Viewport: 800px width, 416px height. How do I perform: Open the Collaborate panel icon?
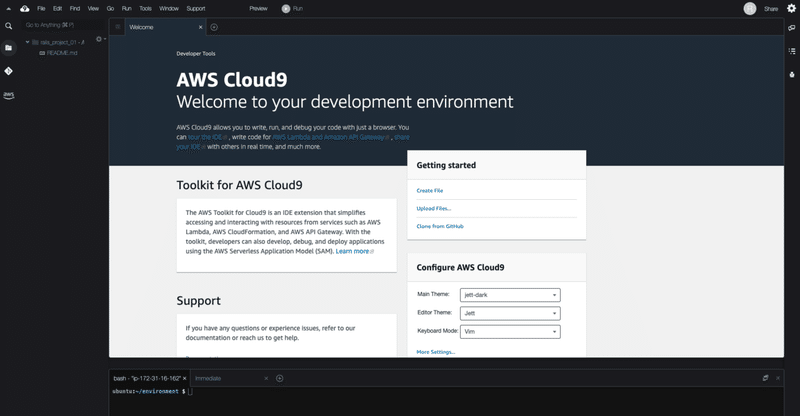coord(792,28)
